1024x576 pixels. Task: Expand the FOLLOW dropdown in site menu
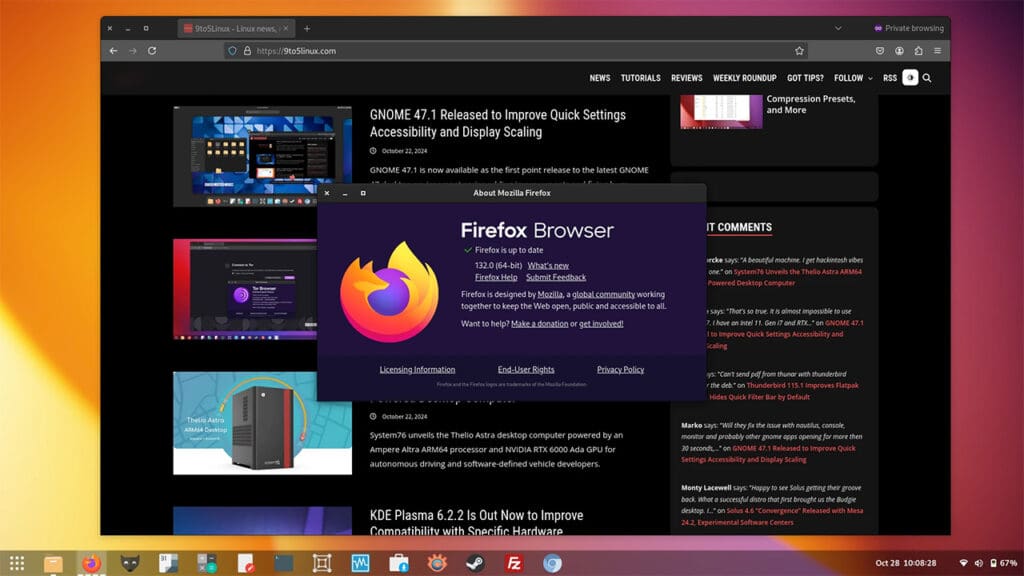pos(853,78)
